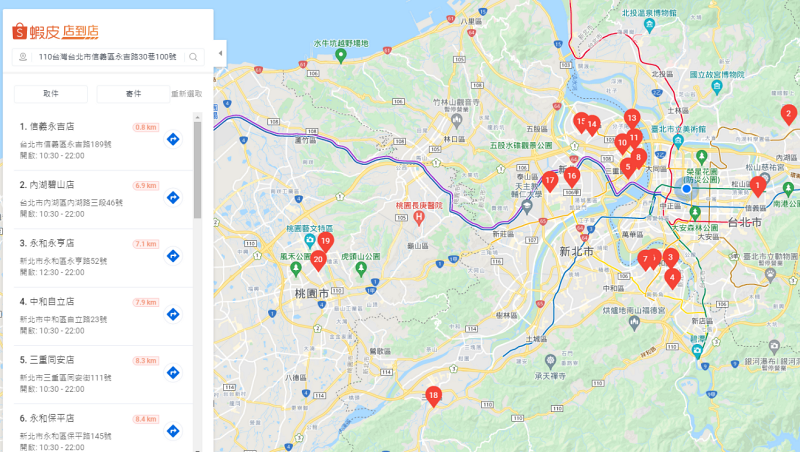Get directions to 內湖碧山店

click(x=173, y=197)
